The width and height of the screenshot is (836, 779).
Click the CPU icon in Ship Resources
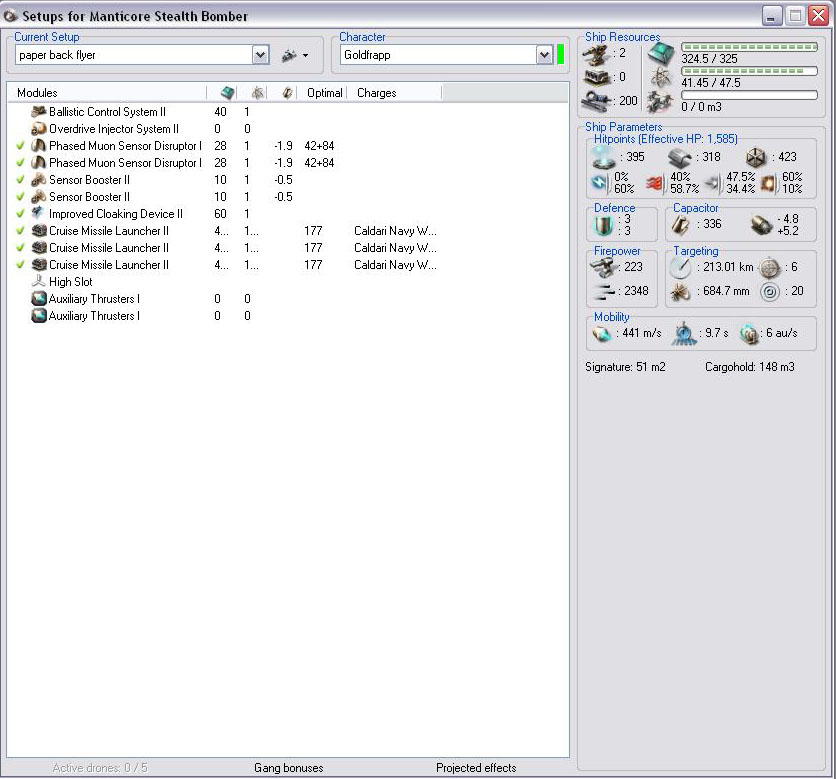click(661, 54)
